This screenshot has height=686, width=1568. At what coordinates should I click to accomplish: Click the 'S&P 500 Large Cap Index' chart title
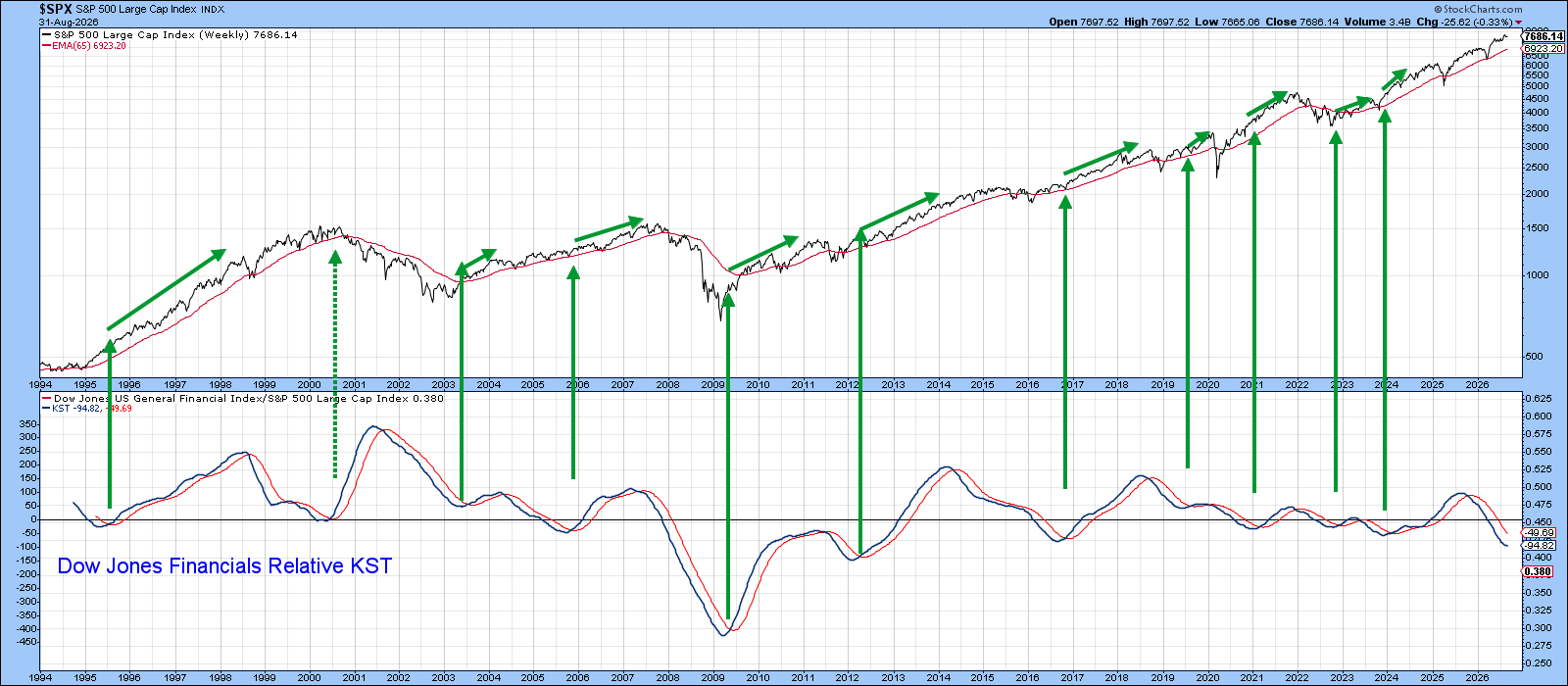point(135,10)
